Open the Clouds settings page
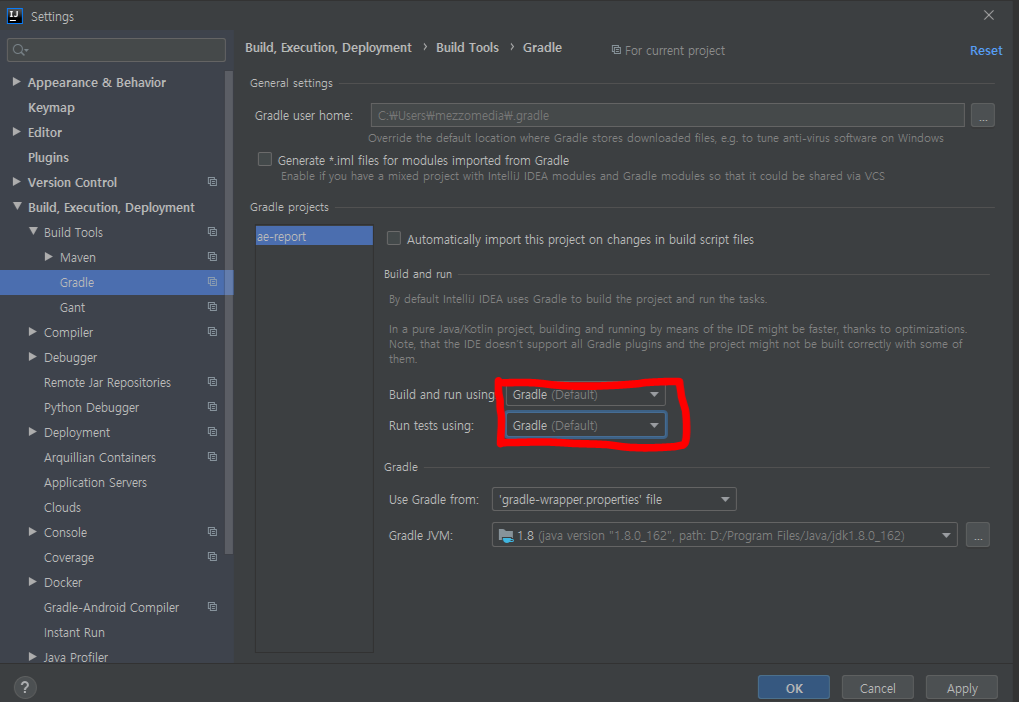Image resolution: width=1019 pixels, height=702 pixels. click(x=62, y=508)
